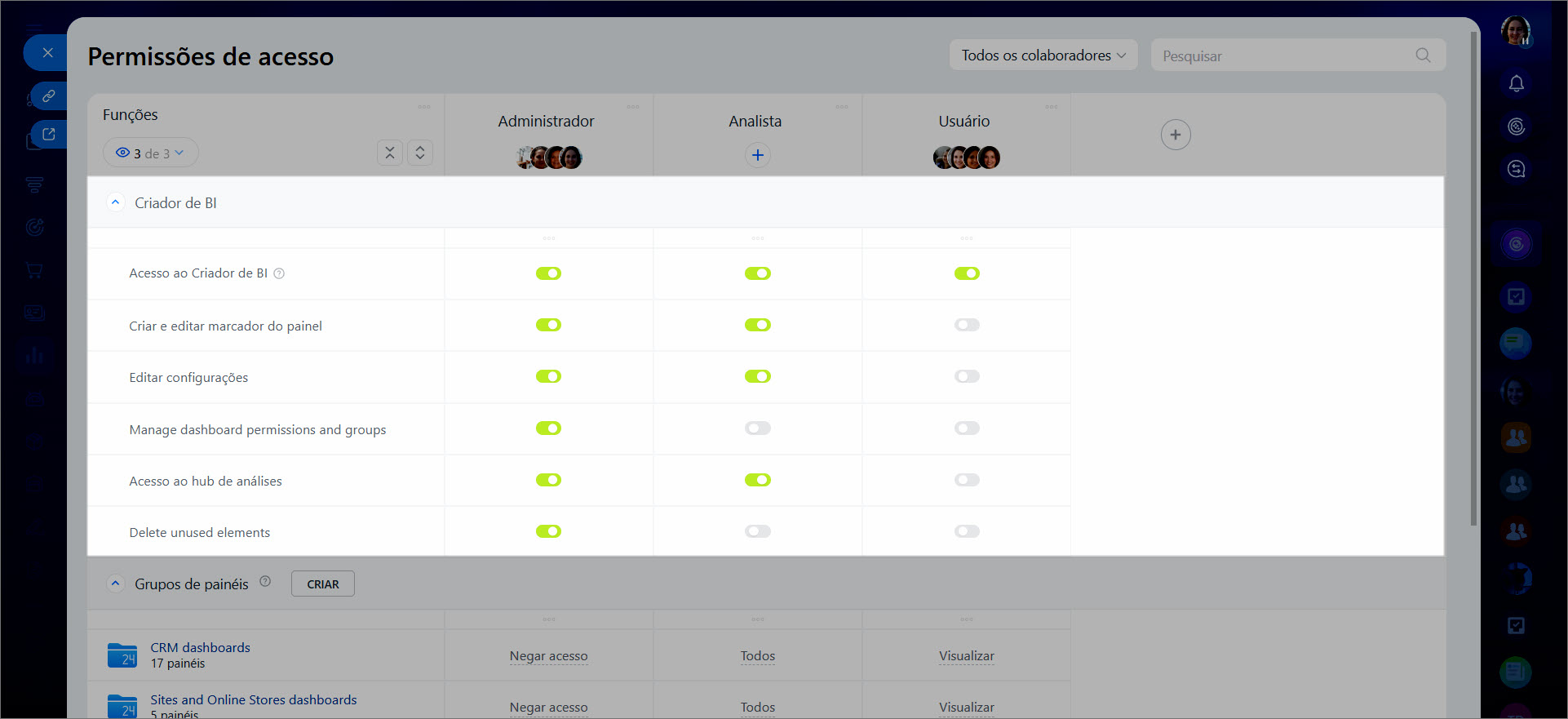This screenshot has height=719, width=1568.
Task: Click the search magnifier icon
Action: pyautogui.click(x=1423, y=55)
